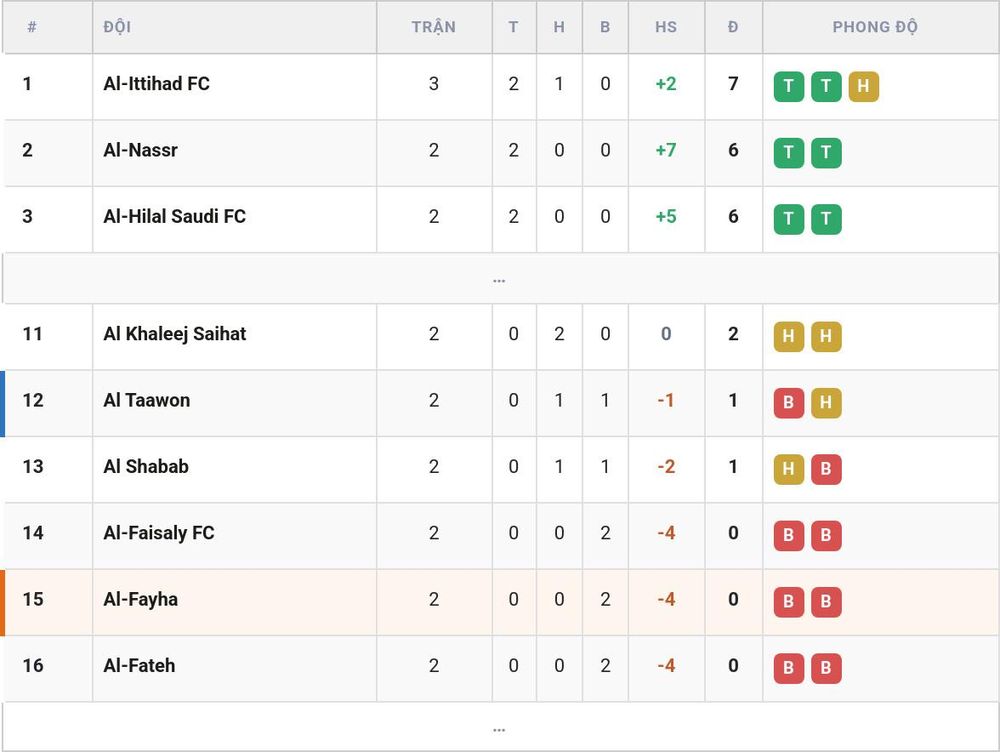Expand hidden rows between Al-Hilal and Al Khaleej
The image size is (1000, 752).
point(499,279)
